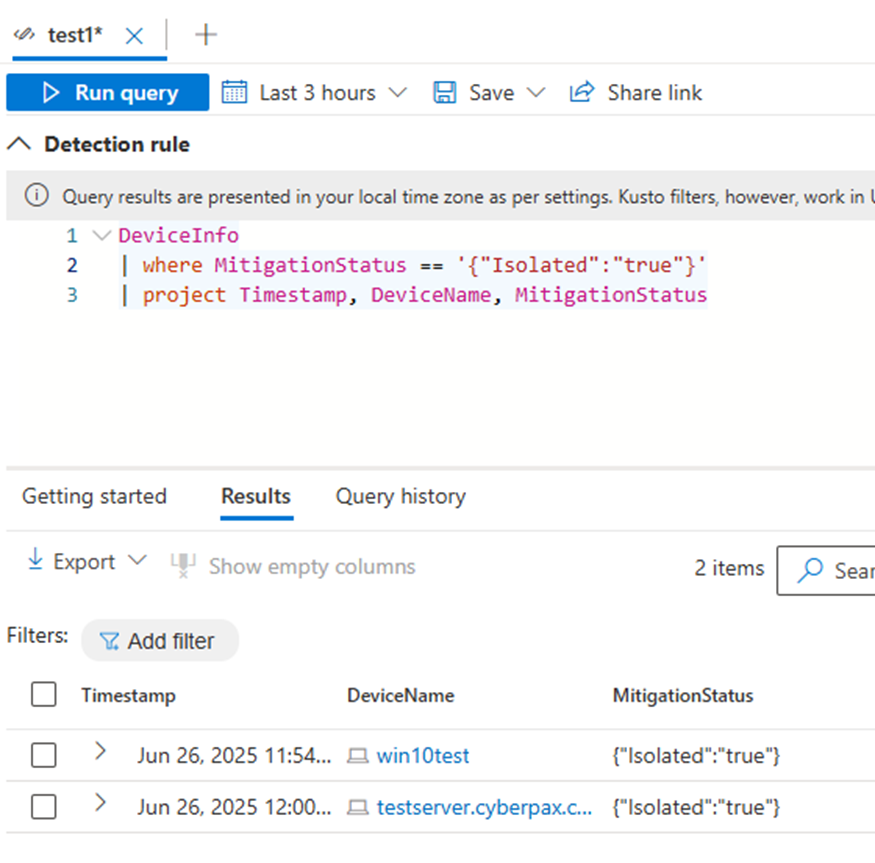Switch to the Query history tab
875x863 pixels.
400,496
